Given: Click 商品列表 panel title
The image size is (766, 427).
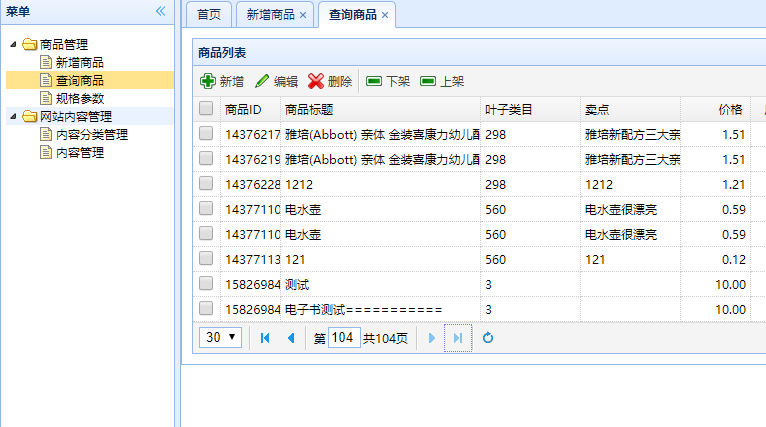Looking at the screenshot, I should pos(222,53).
